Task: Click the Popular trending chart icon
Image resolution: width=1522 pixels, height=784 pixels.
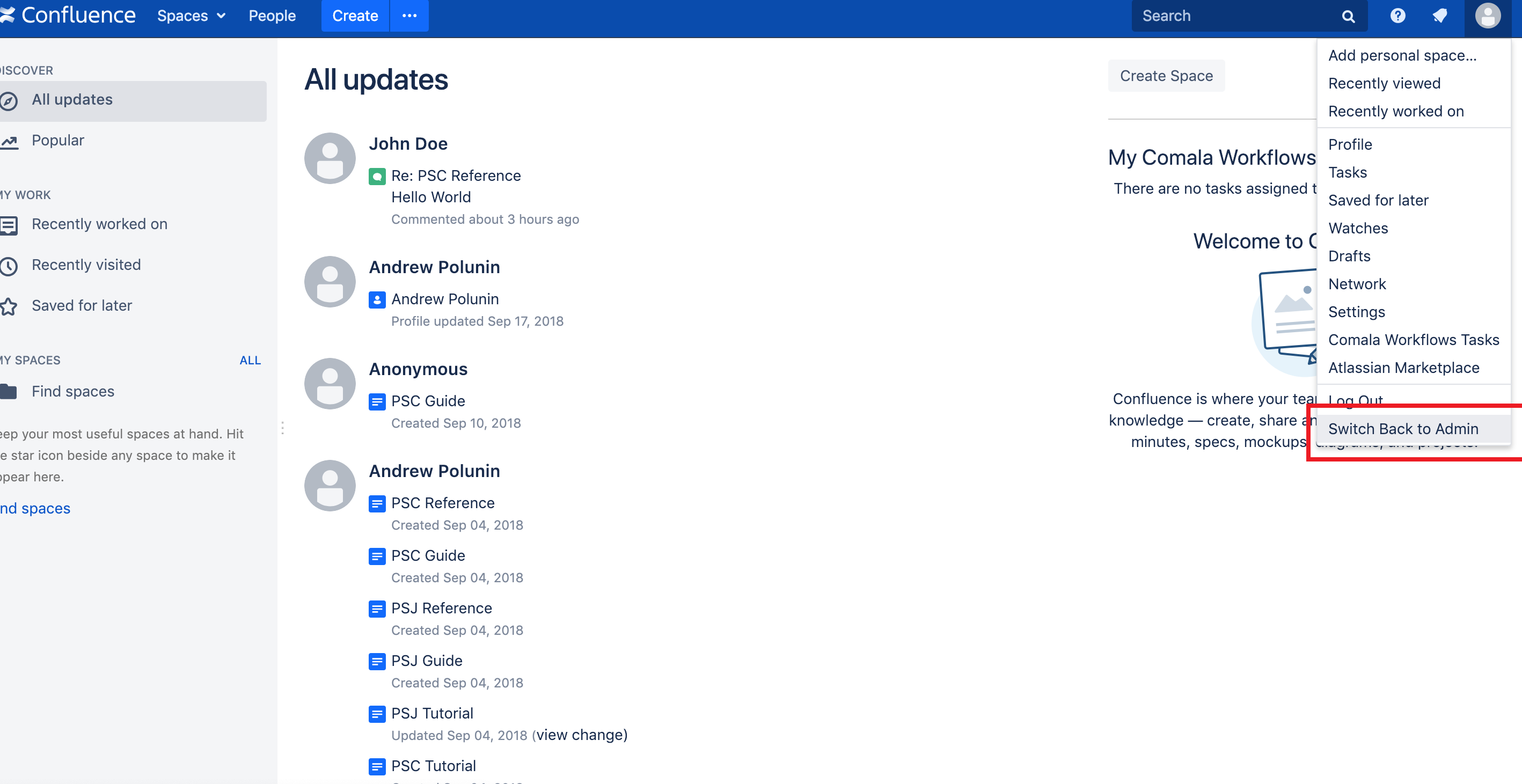Action: [9, 141]
